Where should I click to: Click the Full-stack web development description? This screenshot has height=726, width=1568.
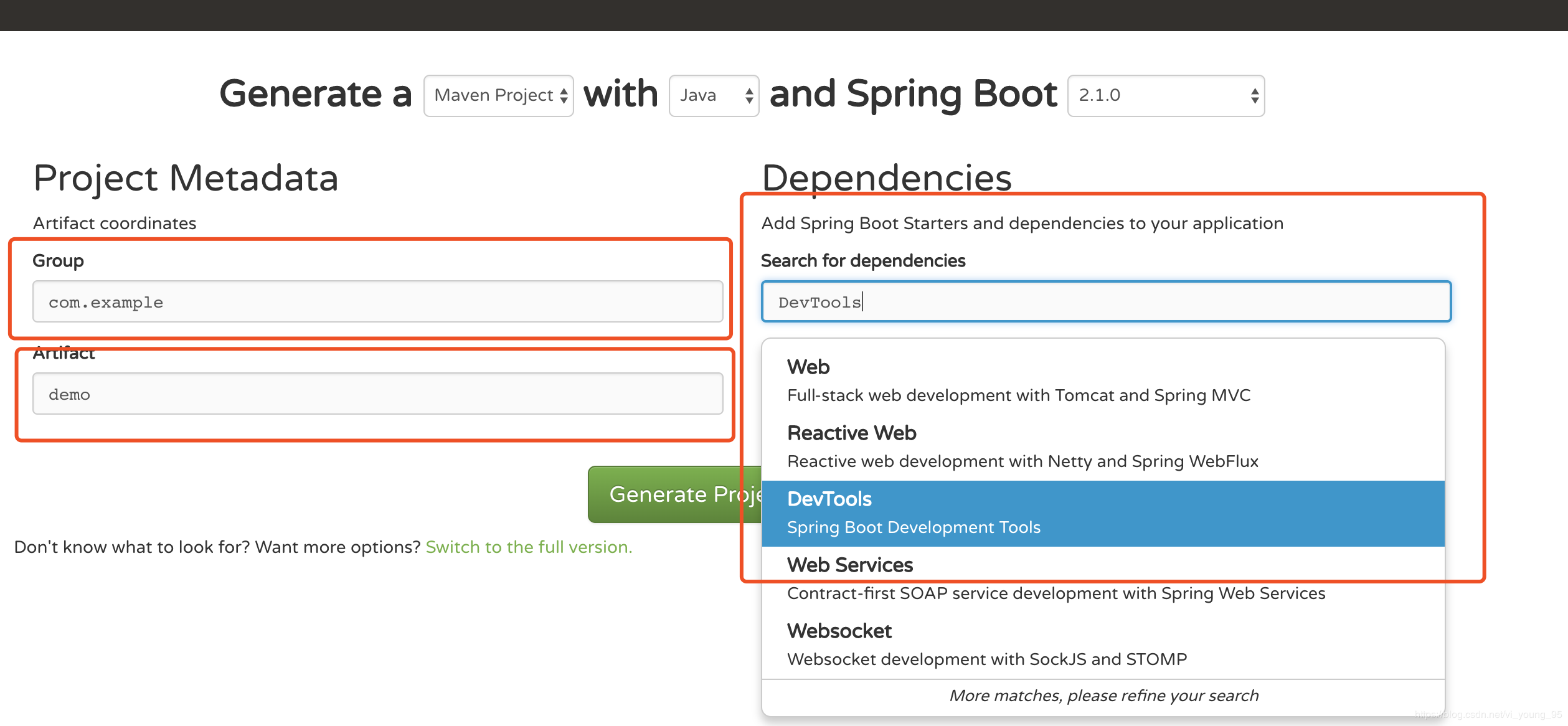click(x=1018, y=396)
